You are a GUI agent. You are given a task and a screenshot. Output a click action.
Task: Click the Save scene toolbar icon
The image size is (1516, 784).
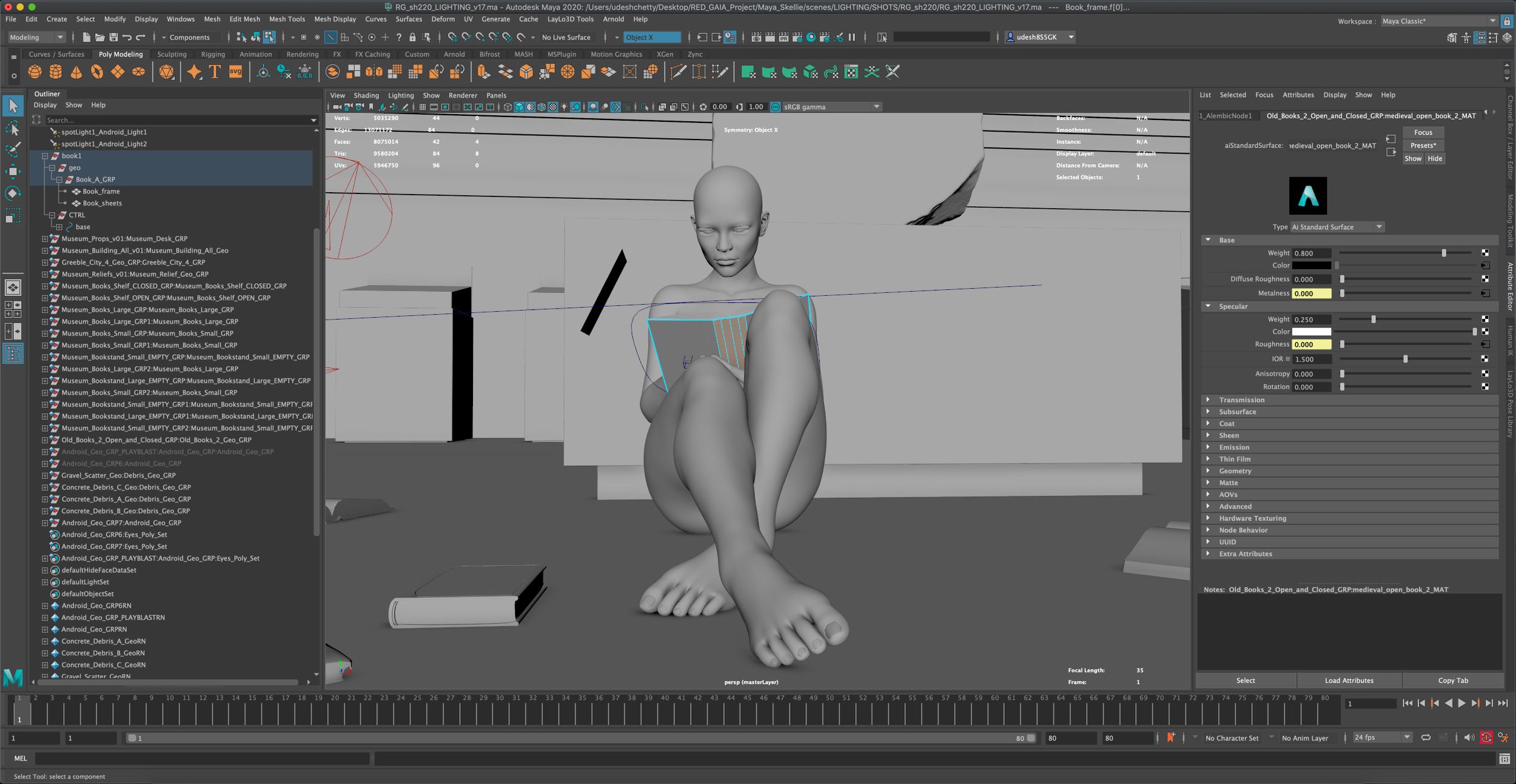113,38
